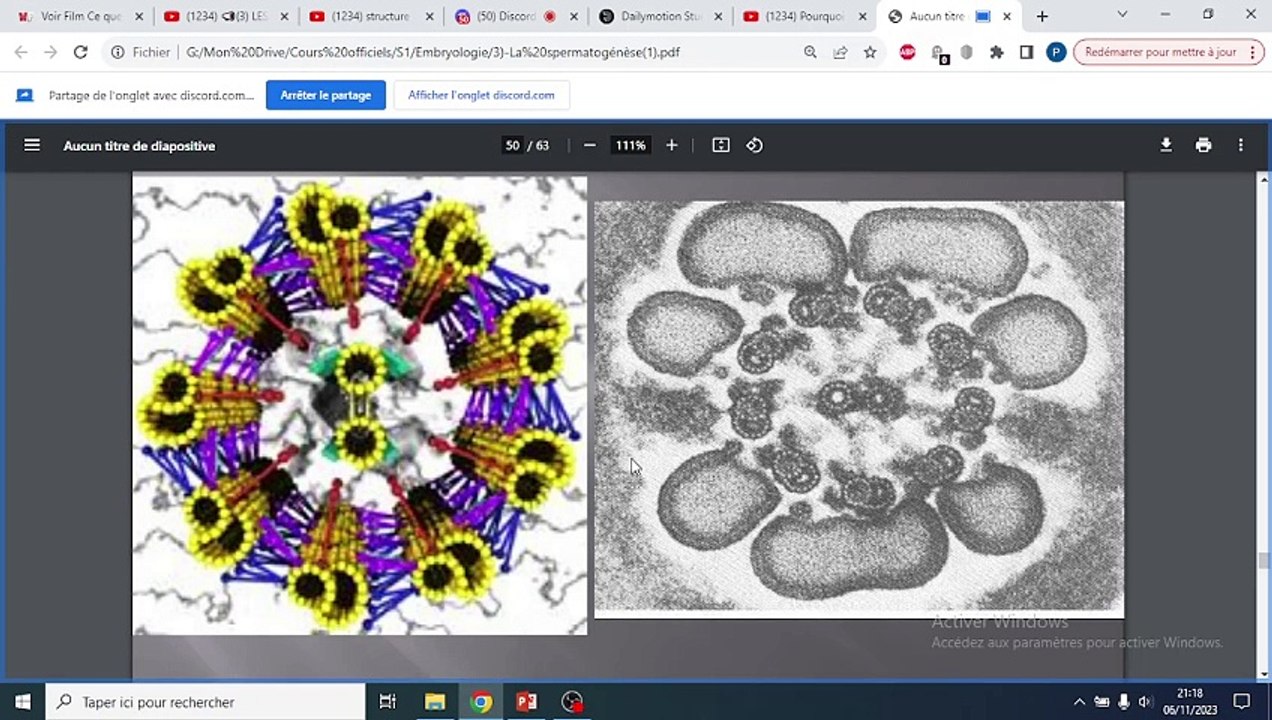Click the Chrome taskbar icon
1272x720 pixels.
pyautogui.click(x=481, y=702)
